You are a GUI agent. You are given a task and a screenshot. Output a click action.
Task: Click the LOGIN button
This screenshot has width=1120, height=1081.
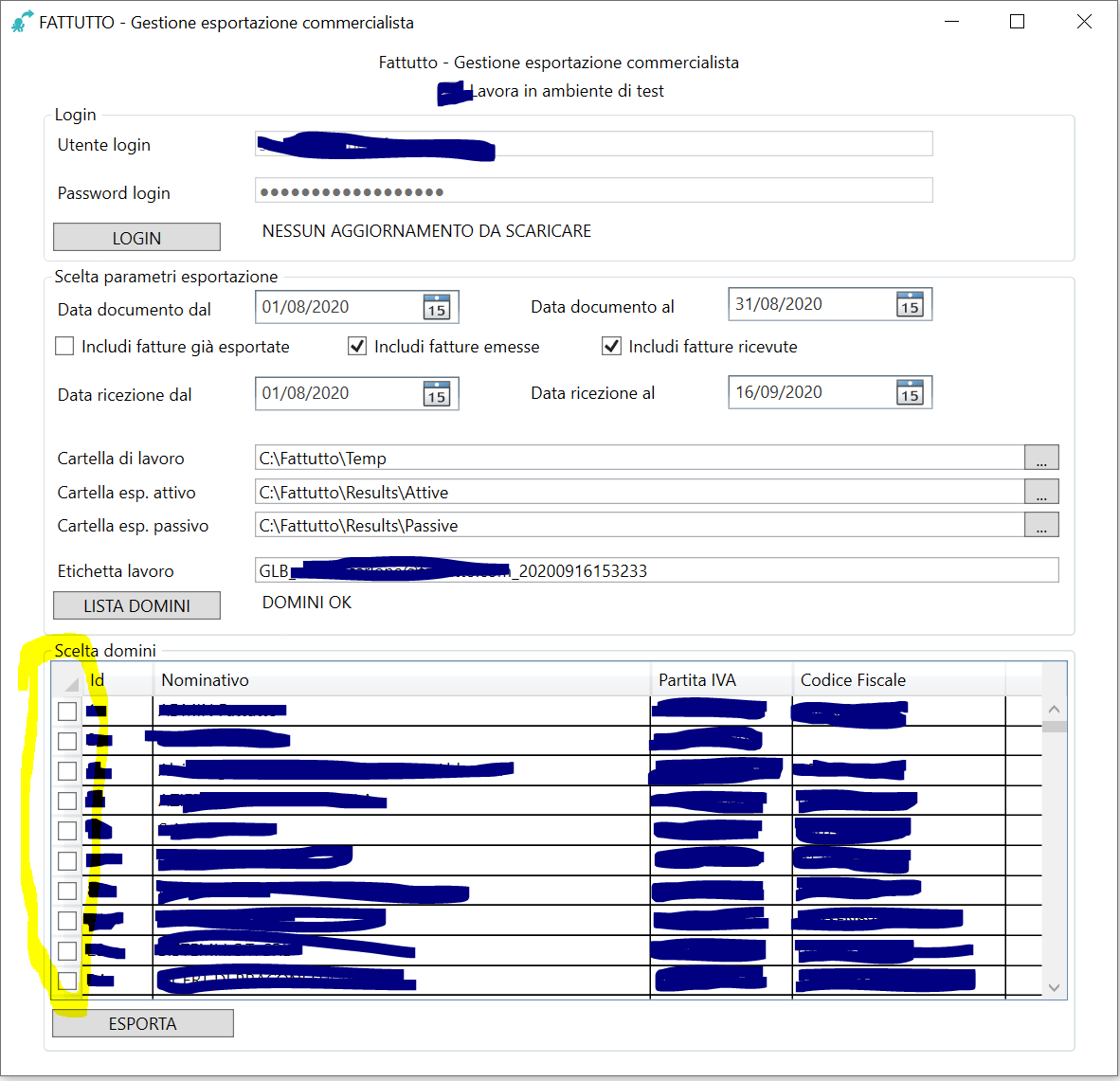coord(136,237)
